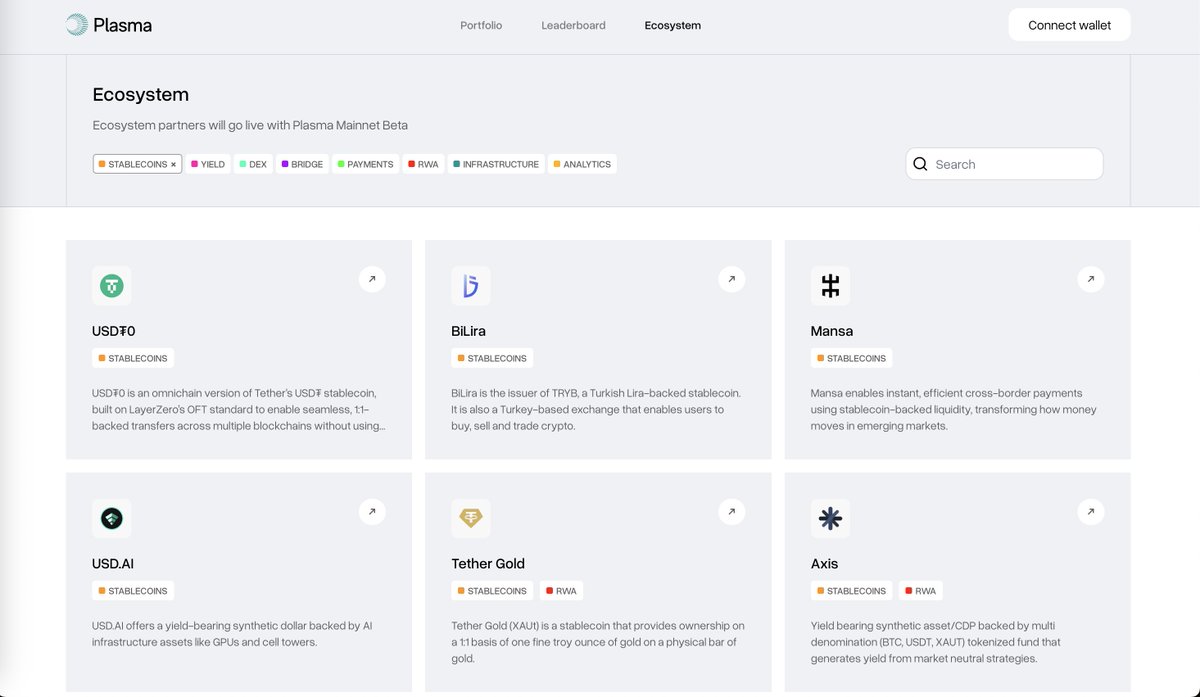Click the USD₮0 card title
The width and height of the screenshot is (1200, 697).
pos(113,331)
